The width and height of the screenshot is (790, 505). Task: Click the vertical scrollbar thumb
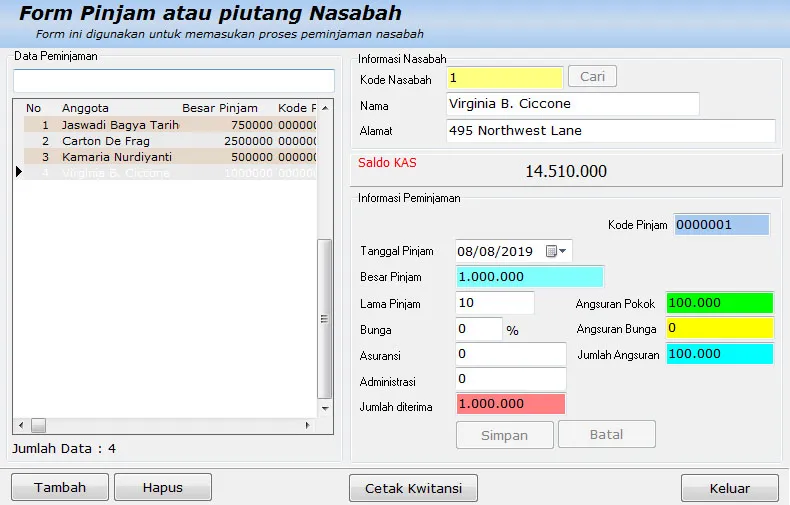click(x=324, y=319)
